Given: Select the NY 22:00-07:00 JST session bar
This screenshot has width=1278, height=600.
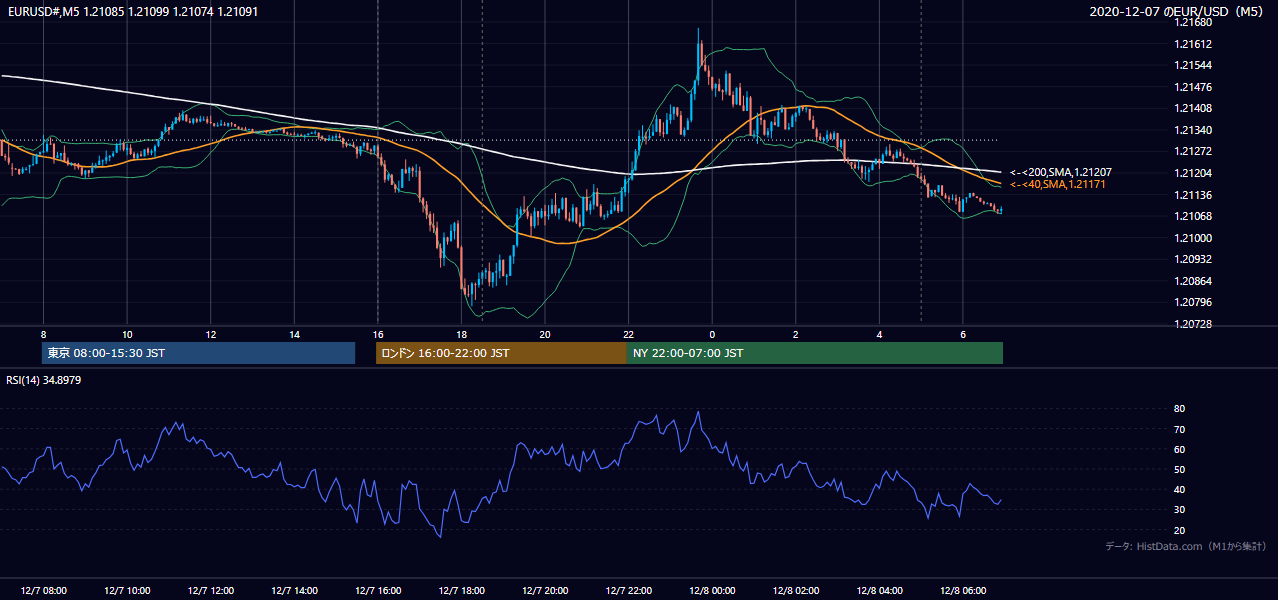Looking at the screenshot, I should pyautogui.click(x=815, y=353).
